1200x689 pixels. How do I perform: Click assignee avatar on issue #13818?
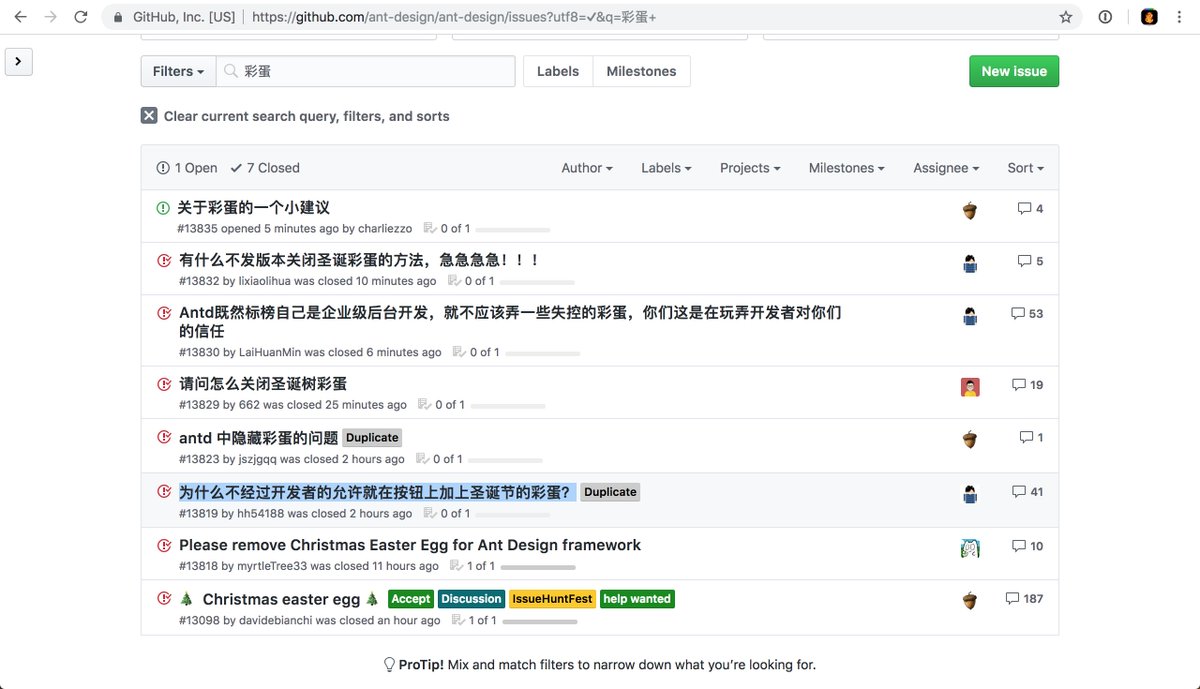pyautogui.click(x=970, y=548)
